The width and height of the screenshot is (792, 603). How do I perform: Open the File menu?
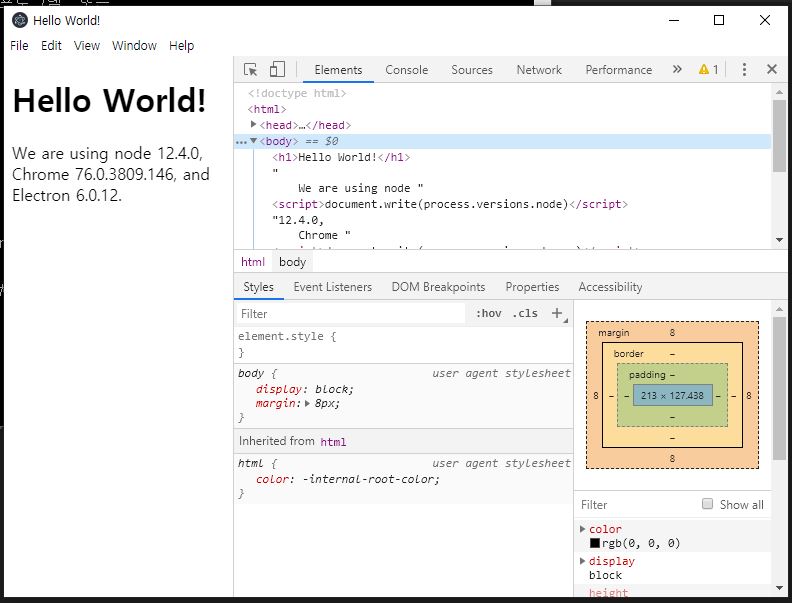(19, 45)
